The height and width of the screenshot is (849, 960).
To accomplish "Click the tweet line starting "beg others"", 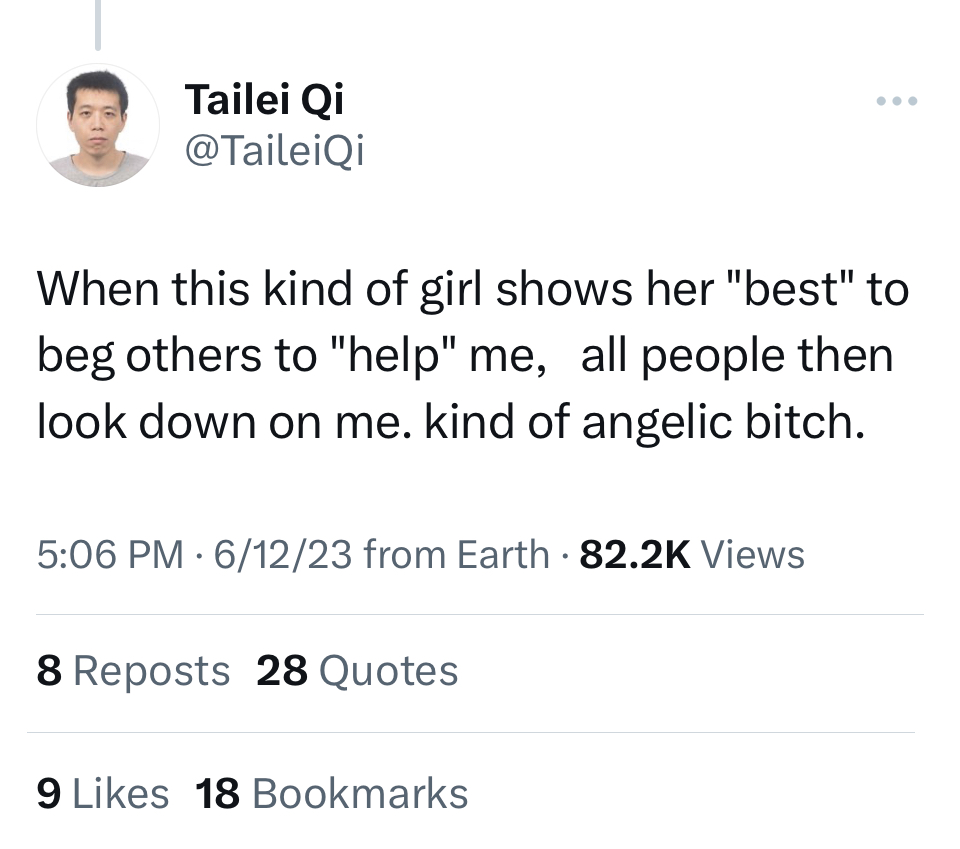I will [x=465, y=356].
